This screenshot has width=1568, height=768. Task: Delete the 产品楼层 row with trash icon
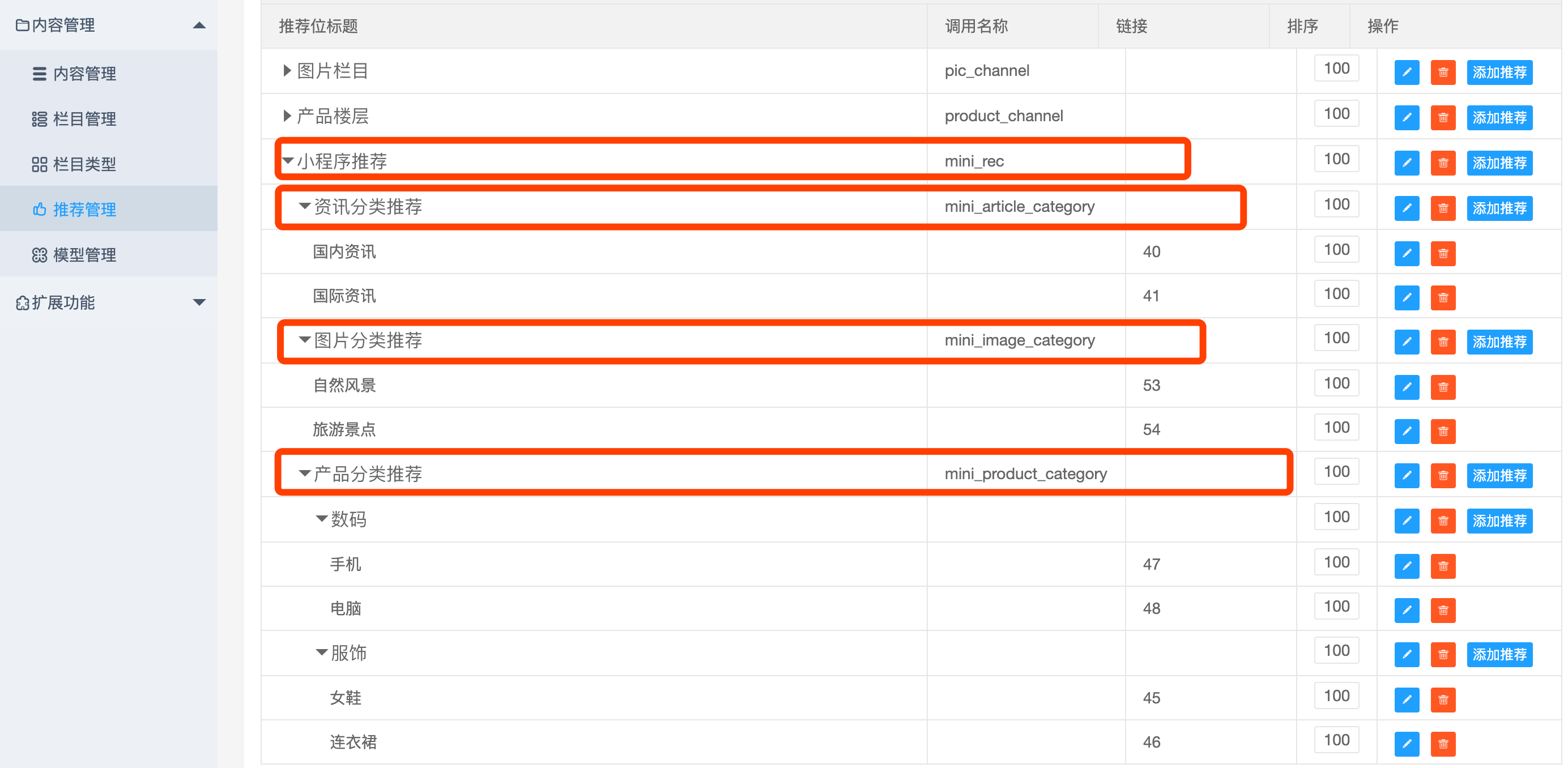pyautogui.click(x=1443, y=117)
